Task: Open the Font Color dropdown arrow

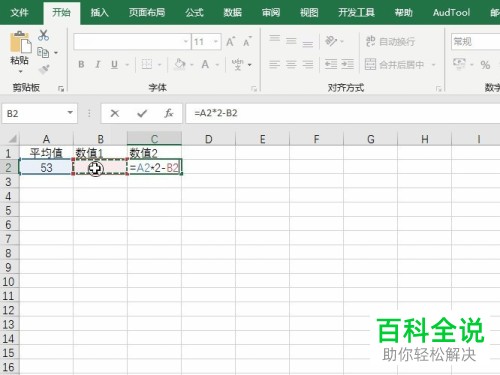Action: point(218,65)
